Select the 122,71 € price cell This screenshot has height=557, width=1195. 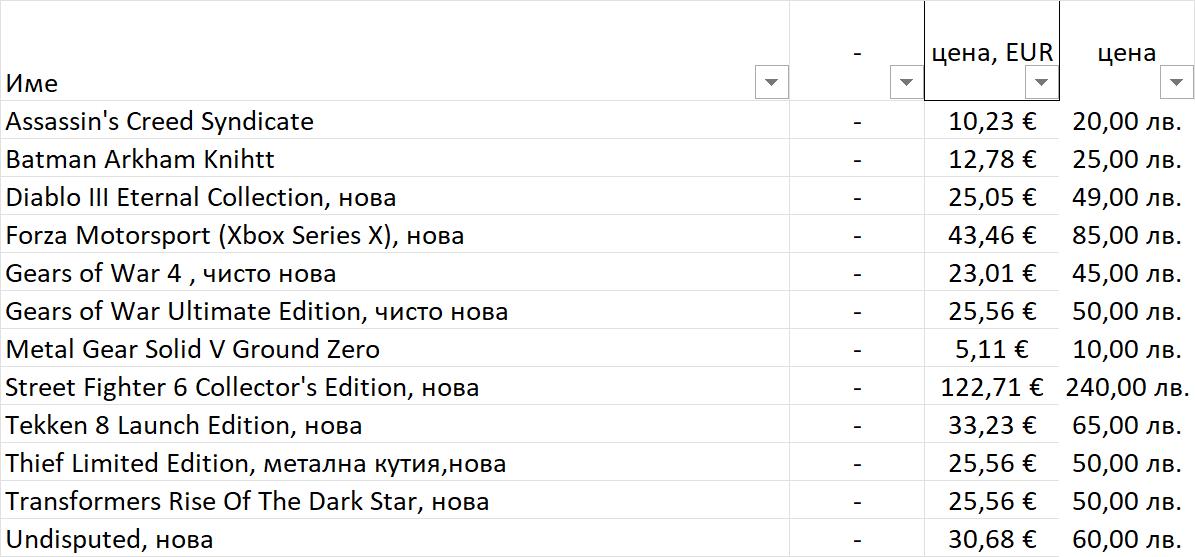tap(991, 387)
